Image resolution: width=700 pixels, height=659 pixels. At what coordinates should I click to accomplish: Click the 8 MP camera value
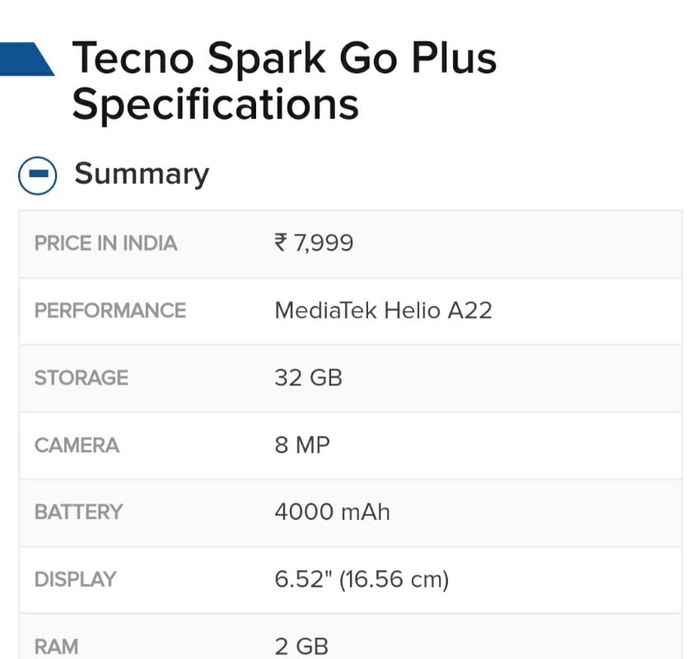click(x=302, y=445)
